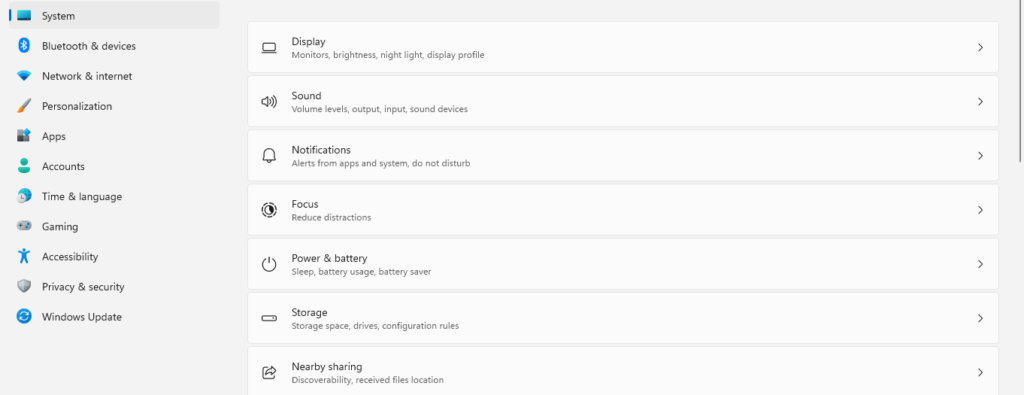Image resolution: width=1024 pixels, height=395 pixels.
Task: Click the Windows Update sync icon
Action: coord(24,316)
